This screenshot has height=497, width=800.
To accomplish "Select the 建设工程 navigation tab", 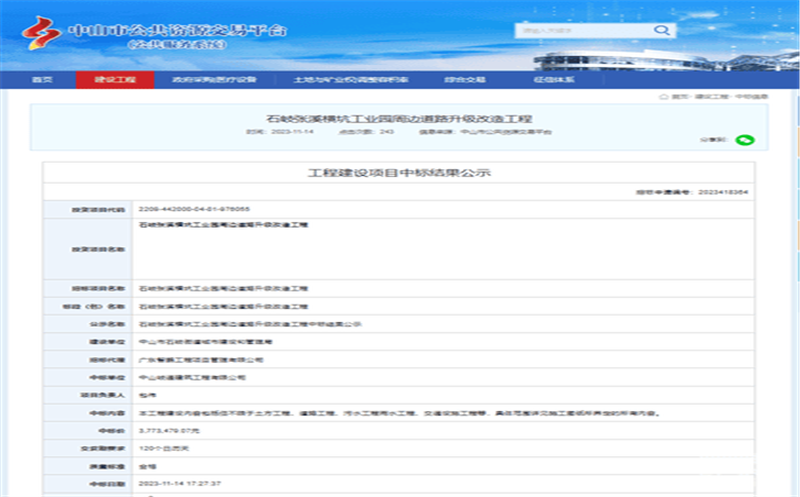I will pos(115,79).
